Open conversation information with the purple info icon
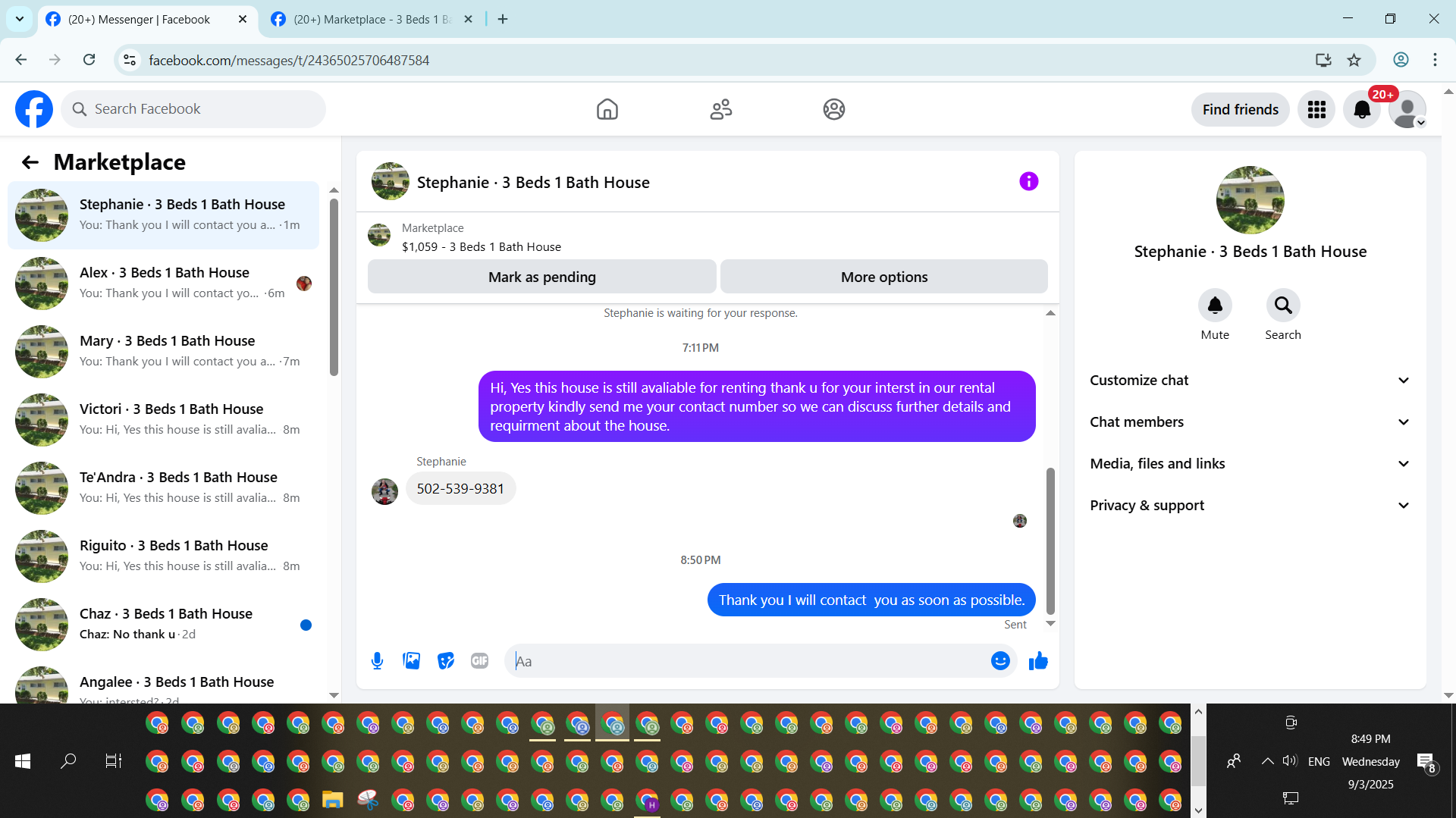This screenshot has width=1456, height=818. coord(1028,181)
